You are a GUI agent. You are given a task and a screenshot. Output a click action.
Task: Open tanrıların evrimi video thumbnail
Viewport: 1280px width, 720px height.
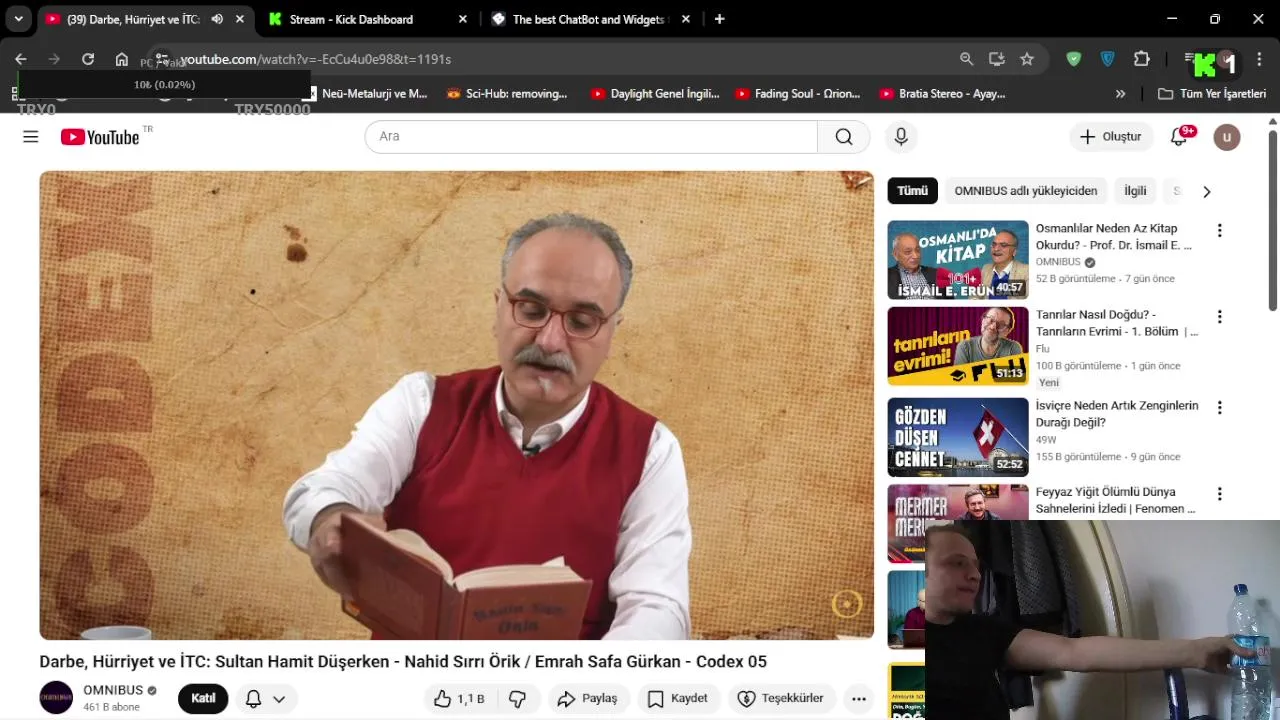pyautogui.click(x=958, y=346)
